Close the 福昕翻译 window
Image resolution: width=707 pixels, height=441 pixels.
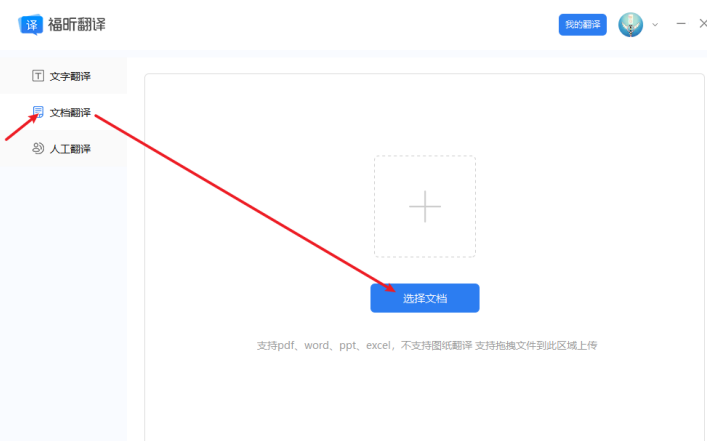tap(703, 23)
